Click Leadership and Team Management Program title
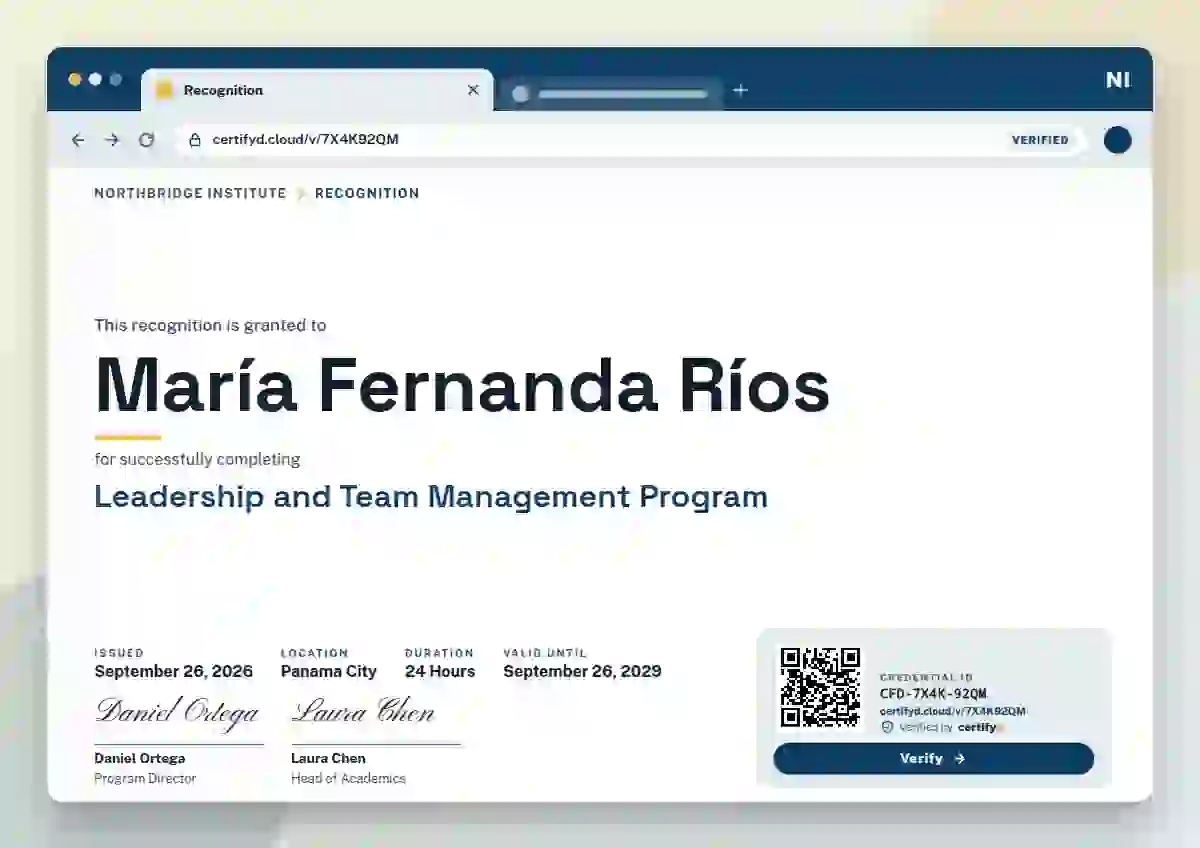1200x848 pixels. click(431, 497)
